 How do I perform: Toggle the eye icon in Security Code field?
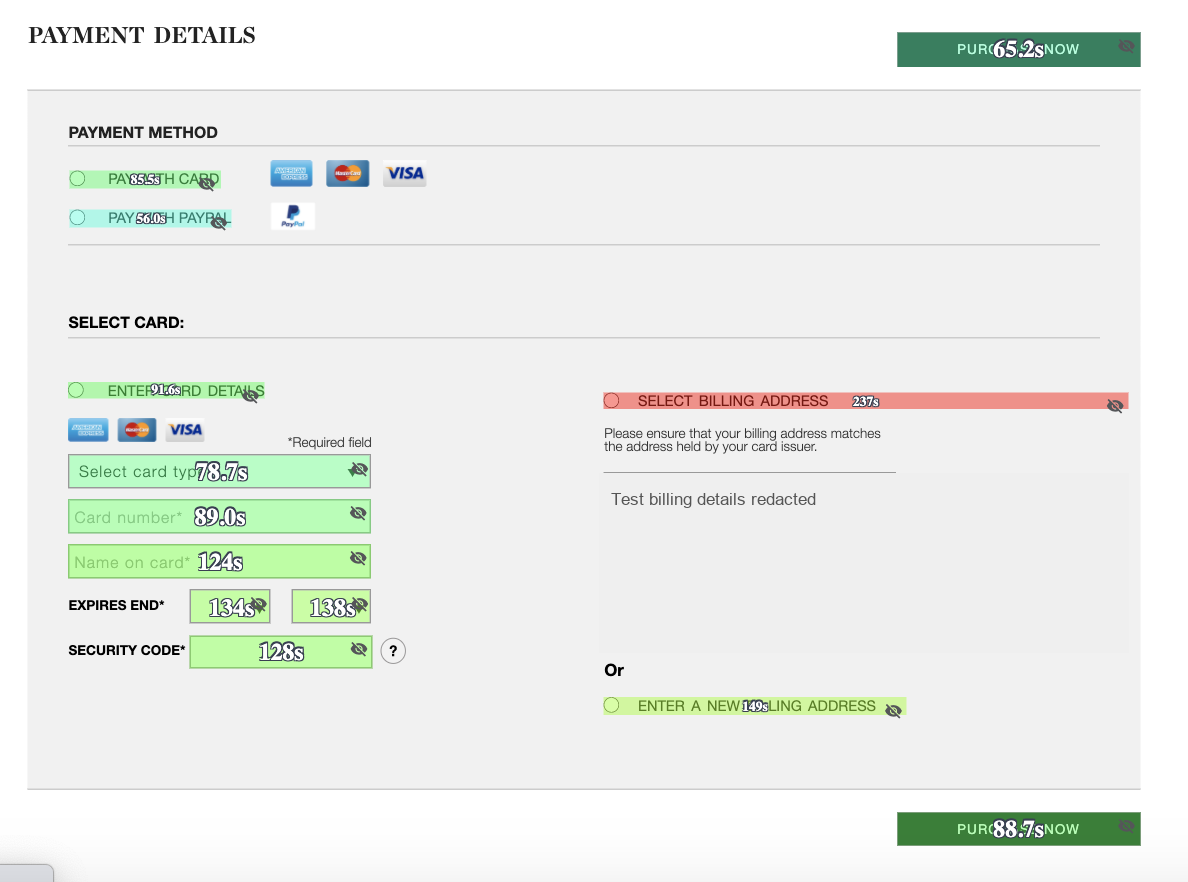pos(359,649)
